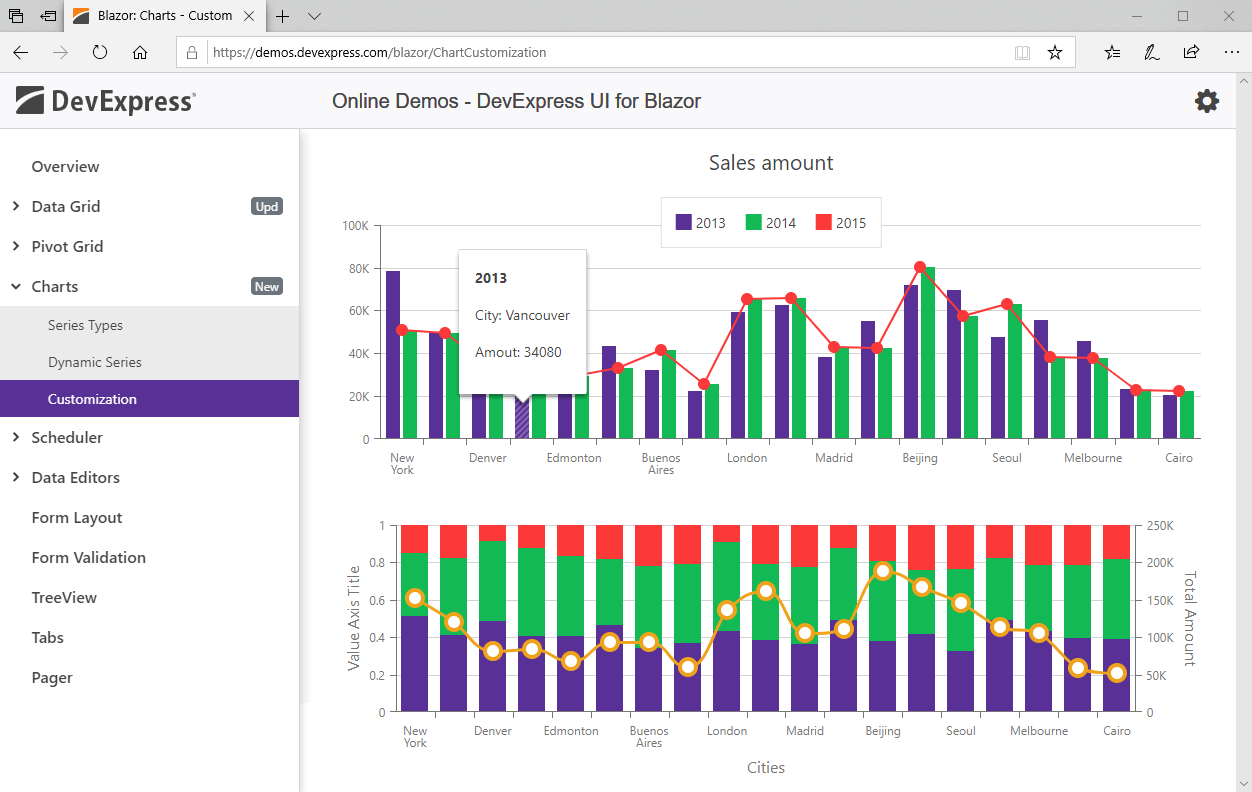Image resolution: width=1252 pixels, height=792 pixels.
Task: Select the Customization item
Action: tap(149, 398)
